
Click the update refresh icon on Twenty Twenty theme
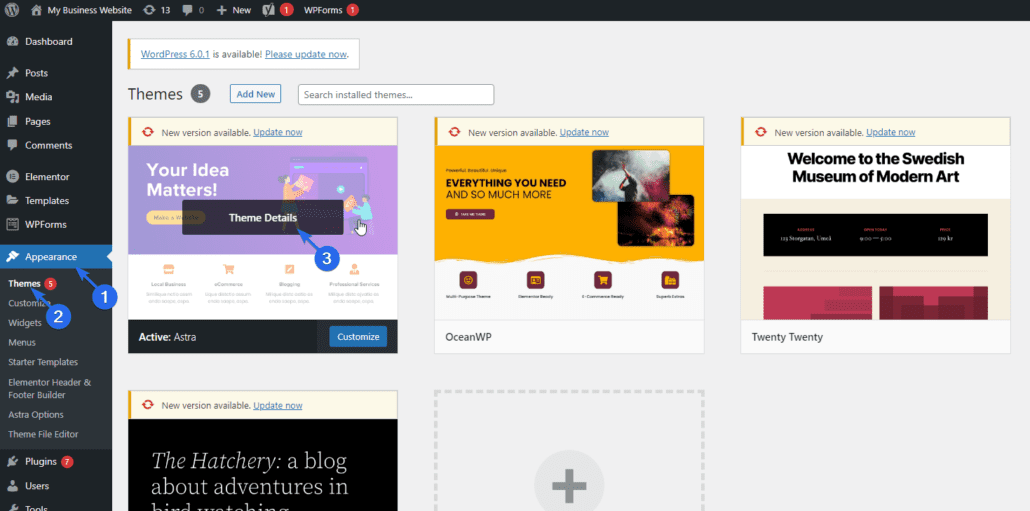[761, 132]
